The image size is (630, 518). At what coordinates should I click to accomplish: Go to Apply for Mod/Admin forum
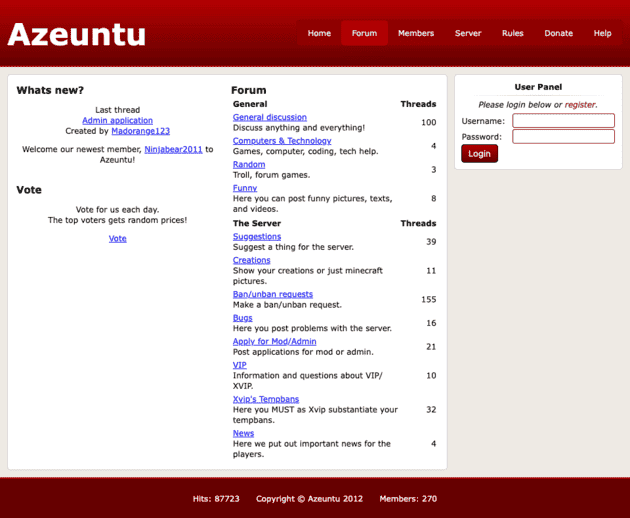coord(274,341)
